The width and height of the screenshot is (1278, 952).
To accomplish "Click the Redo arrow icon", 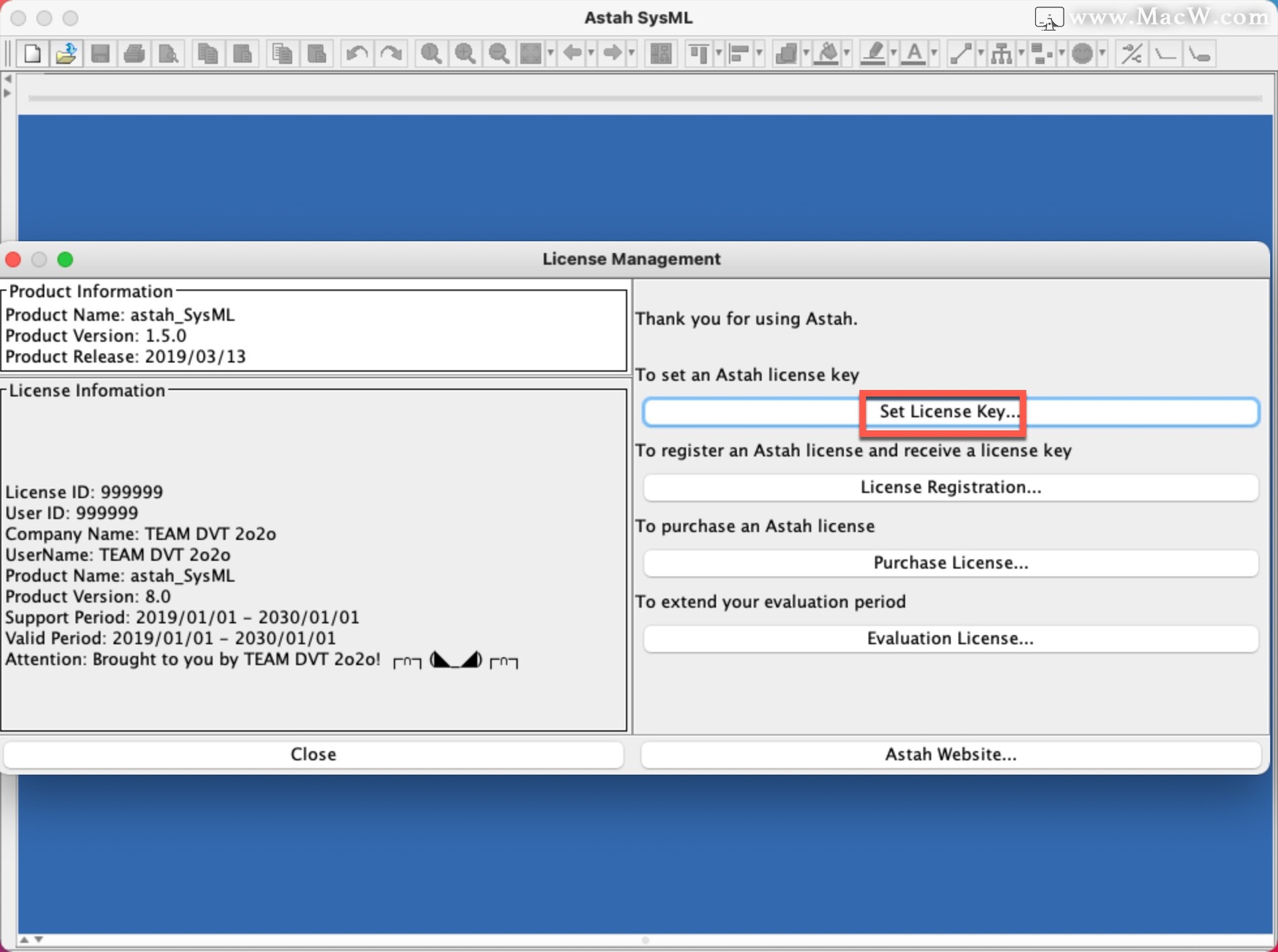I will 391,53.
